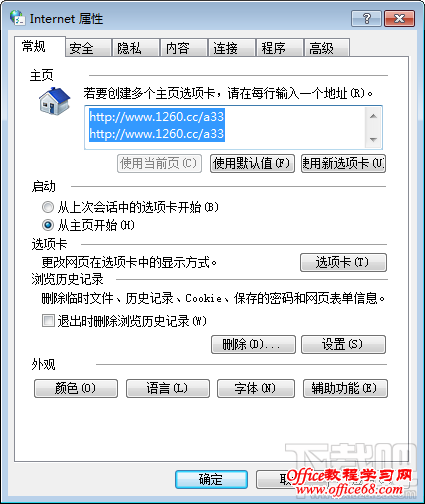This screenshot has width=425, height=504.
Task: Close the Internet 属性 dialog with X
Action: [399, 18]
